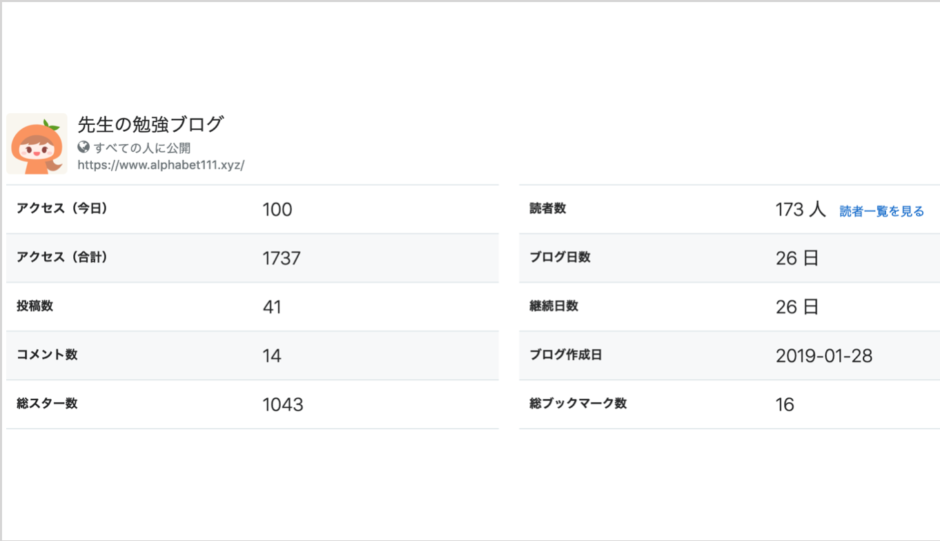Viewport: 940px width, 541px height.
Task: Click the 読者数 row label
Action: [547, 208]
